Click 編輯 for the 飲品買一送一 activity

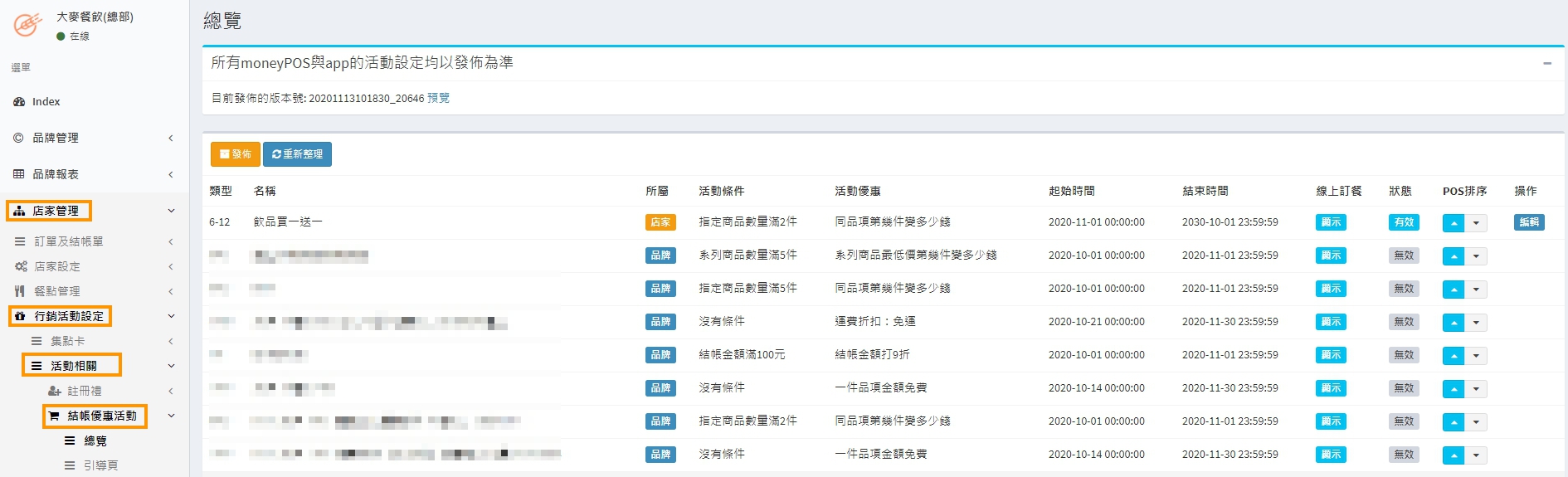(x=1528, y=222)
